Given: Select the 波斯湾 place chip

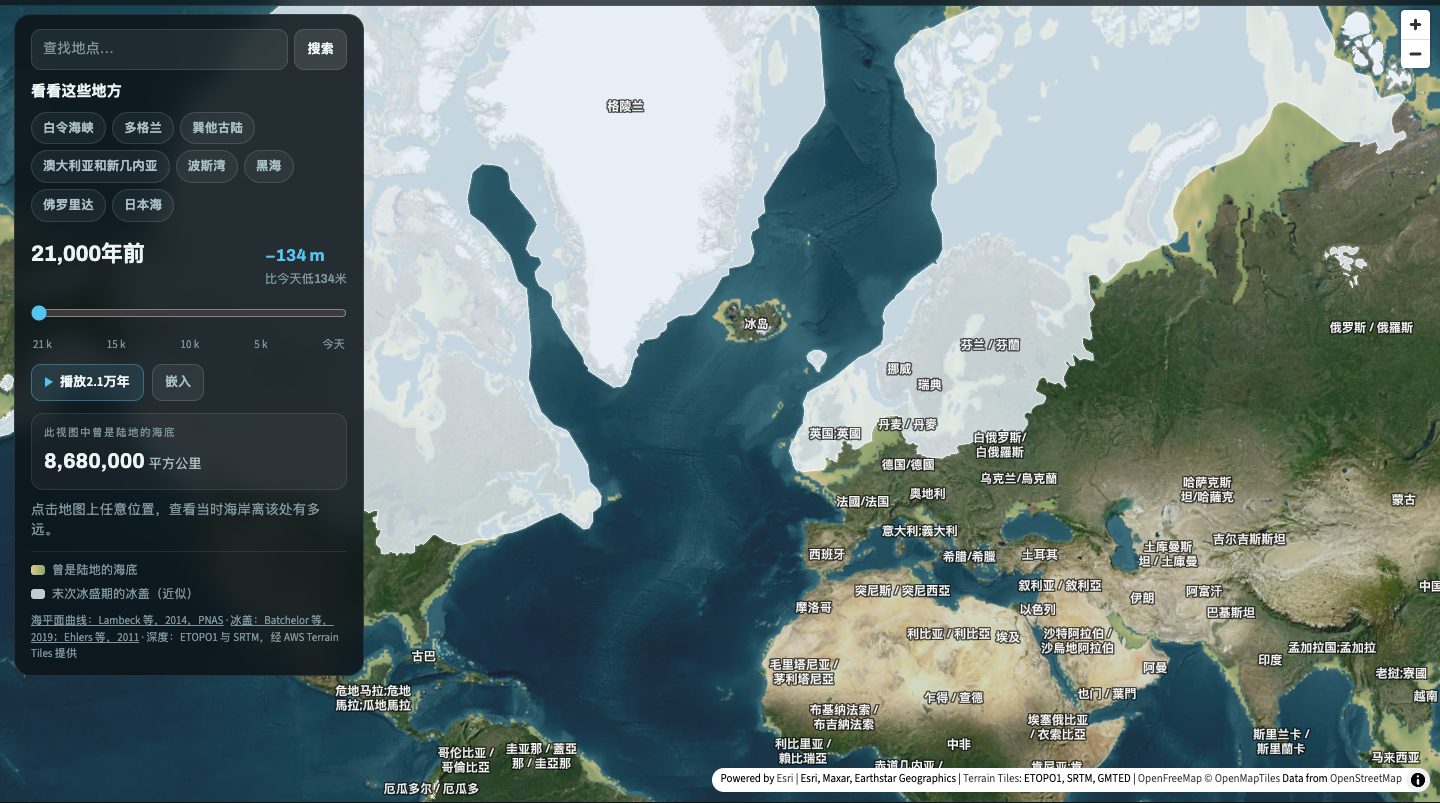Looking at the screenshot, I should pos(207,166).
